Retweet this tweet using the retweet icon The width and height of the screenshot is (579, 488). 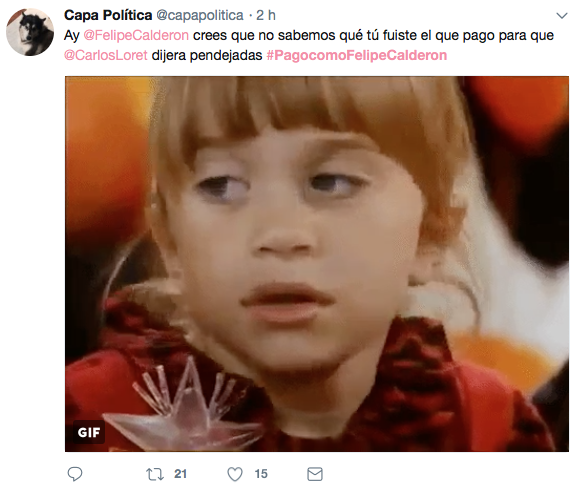pyautogui.click(x=155, y=474)
